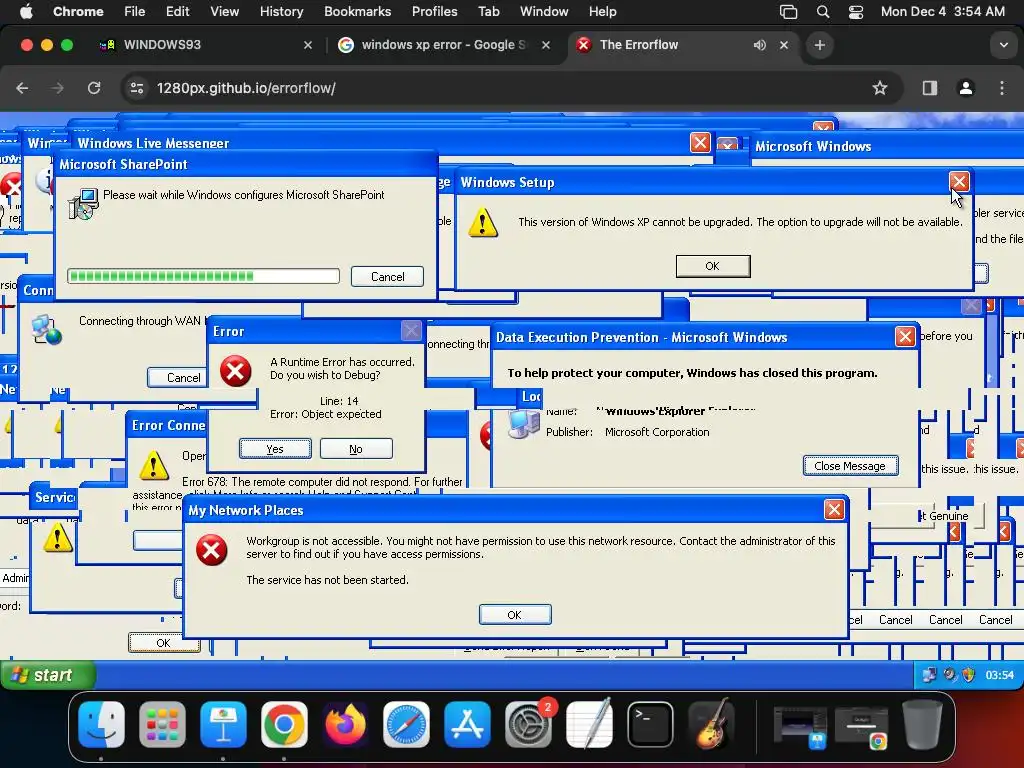Switch to the WINDOWS93 tab
This screenshot has width=1024, height=768.
206,45
